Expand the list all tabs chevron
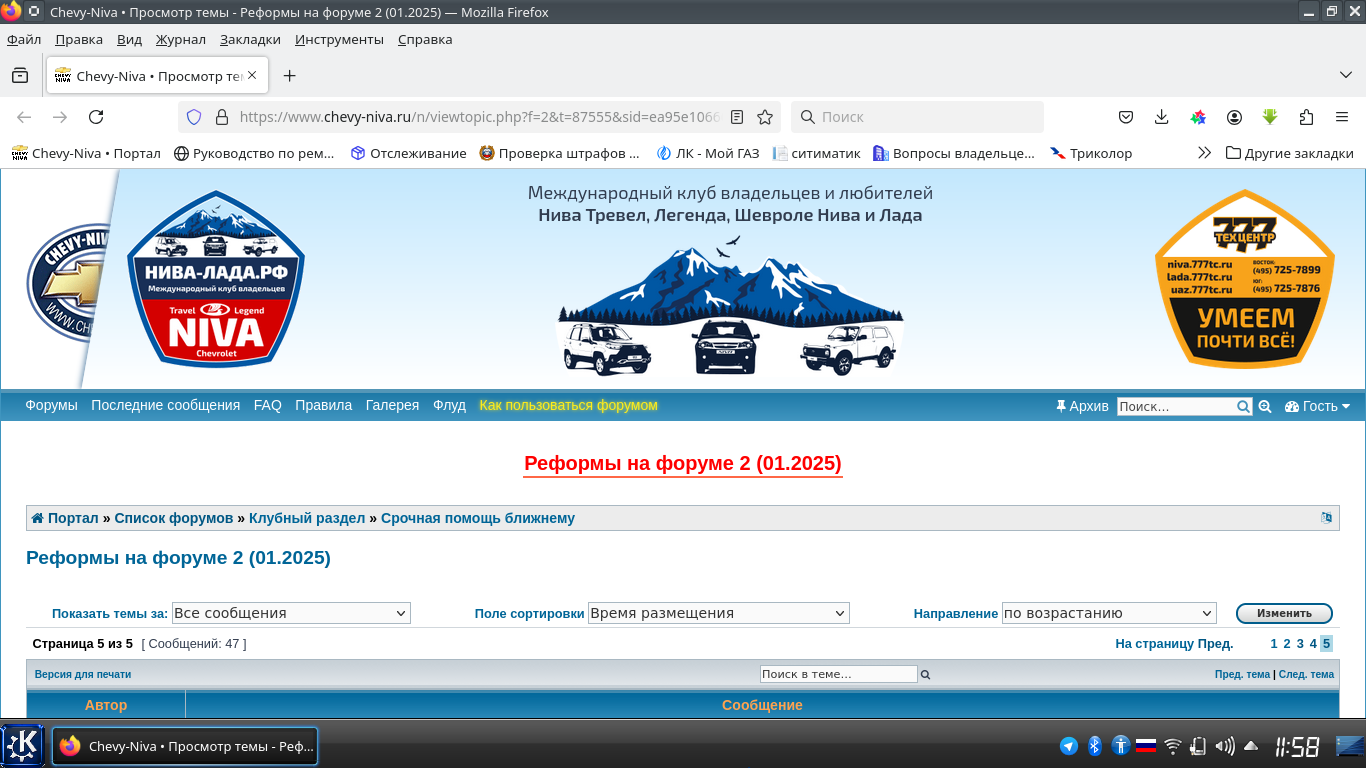 click(x=1345, y=76)
